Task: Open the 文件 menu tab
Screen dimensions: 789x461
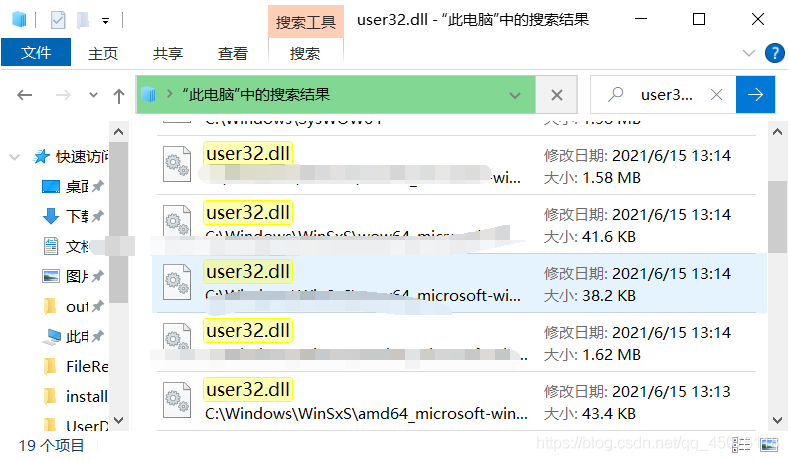Action: (36, 52)
